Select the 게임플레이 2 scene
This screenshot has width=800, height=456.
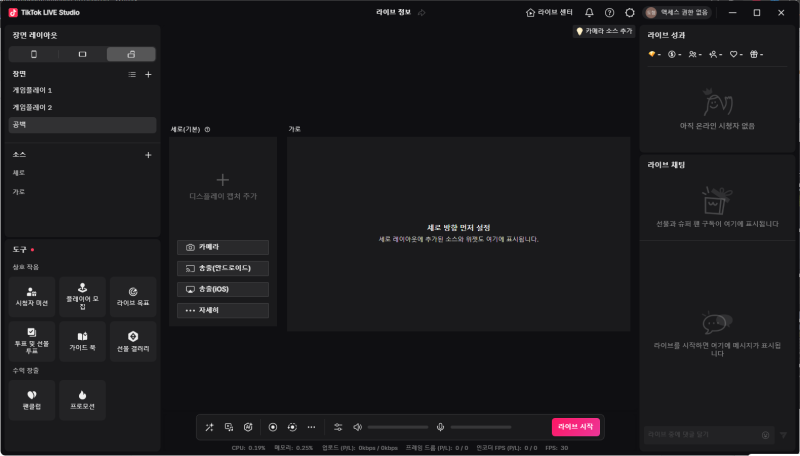pyautogui.click(x=82, y=108)
